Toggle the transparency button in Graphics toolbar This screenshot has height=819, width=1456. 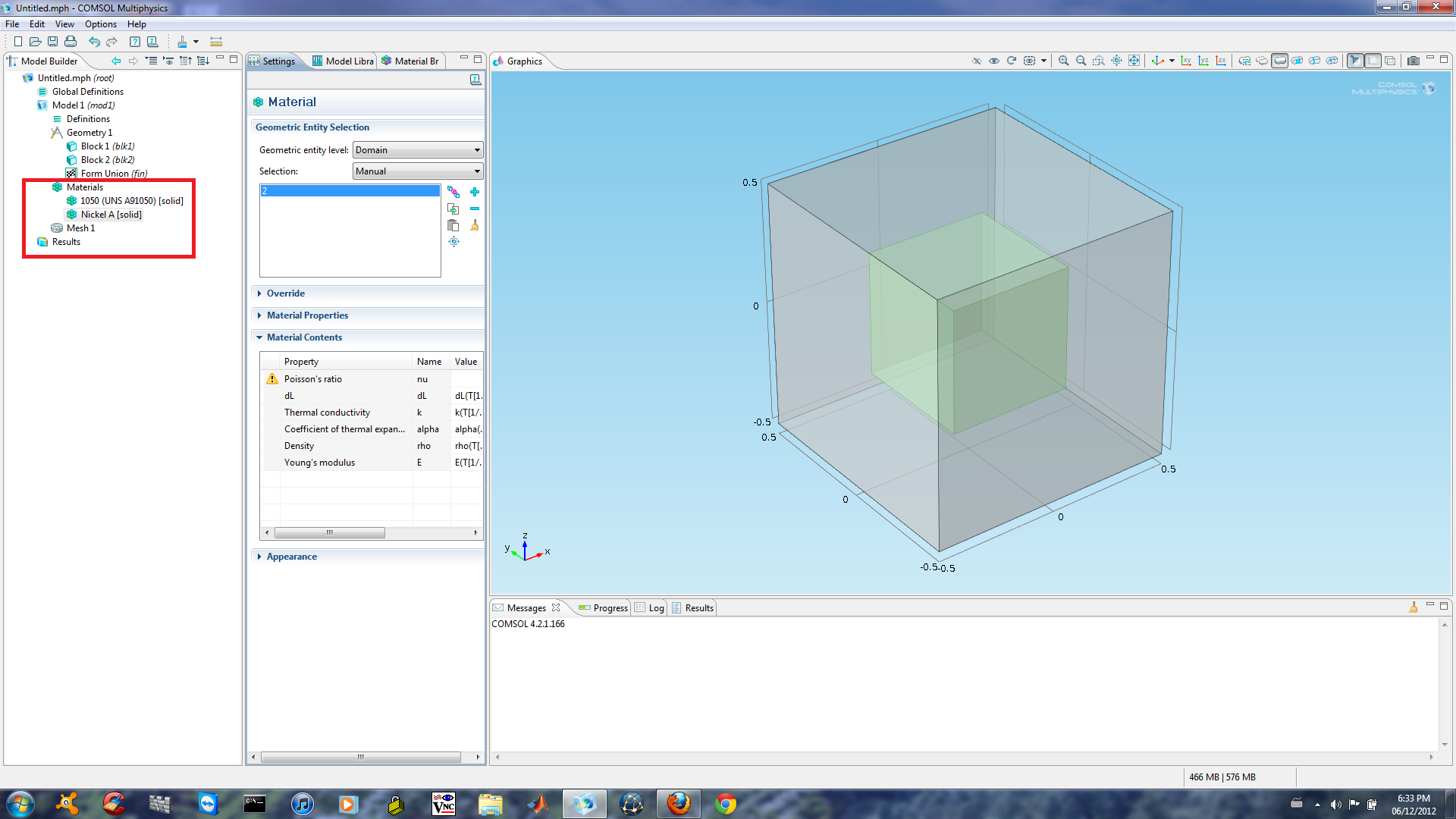[1373, 61]
